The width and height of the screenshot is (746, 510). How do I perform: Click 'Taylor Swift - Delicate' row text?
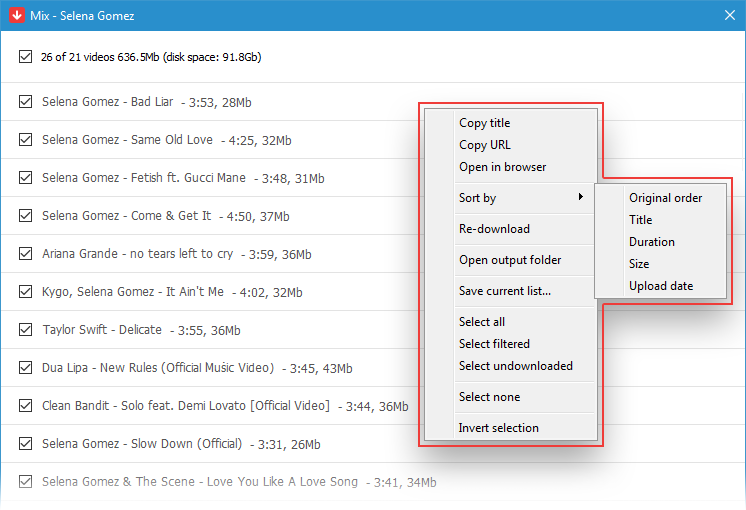point(102,330)
